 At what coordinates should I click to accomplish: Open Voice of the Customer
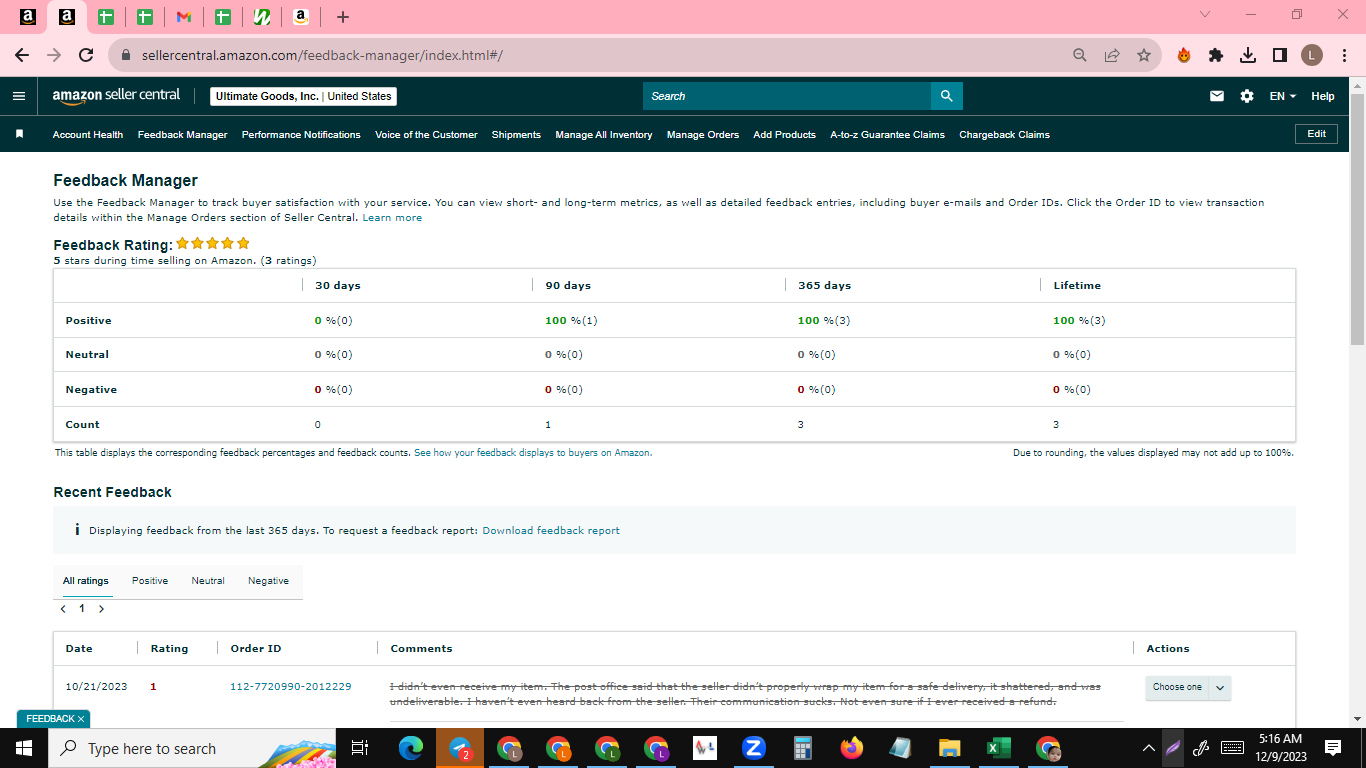pos(426,134)
